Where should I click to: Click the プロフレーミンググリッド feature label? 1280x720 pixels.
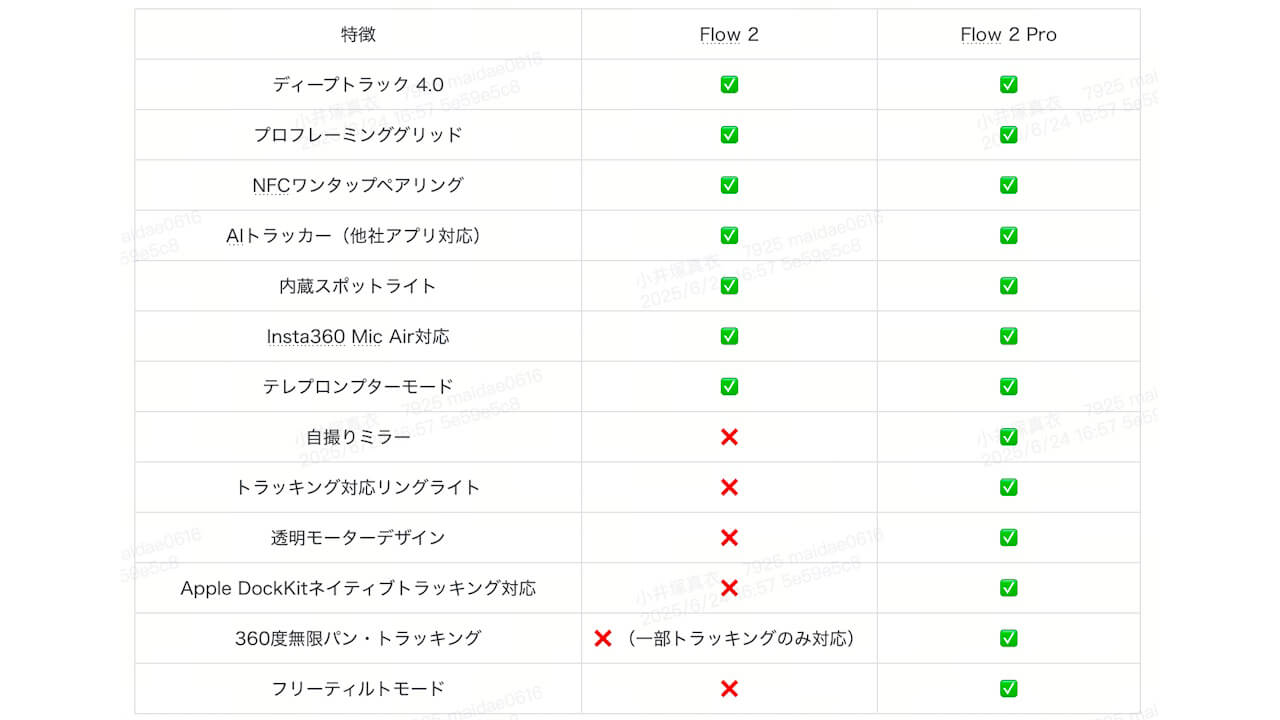[x=358, y=135]
